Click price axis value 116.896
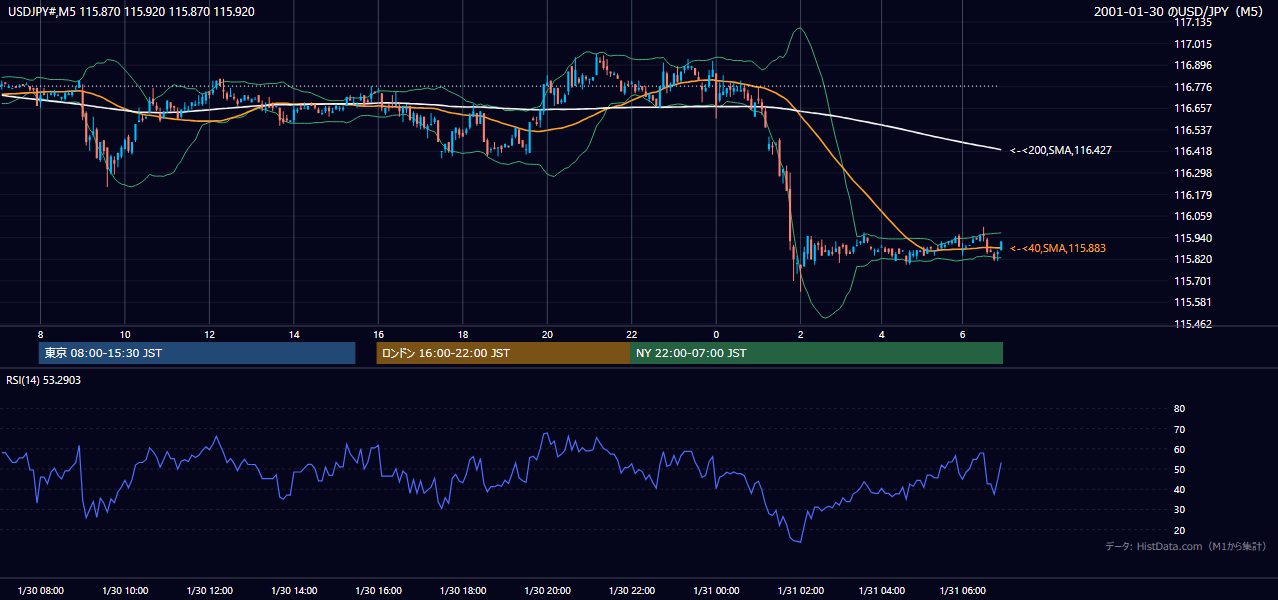This screenshot has height=600, width=1278. pos(1192,65)
